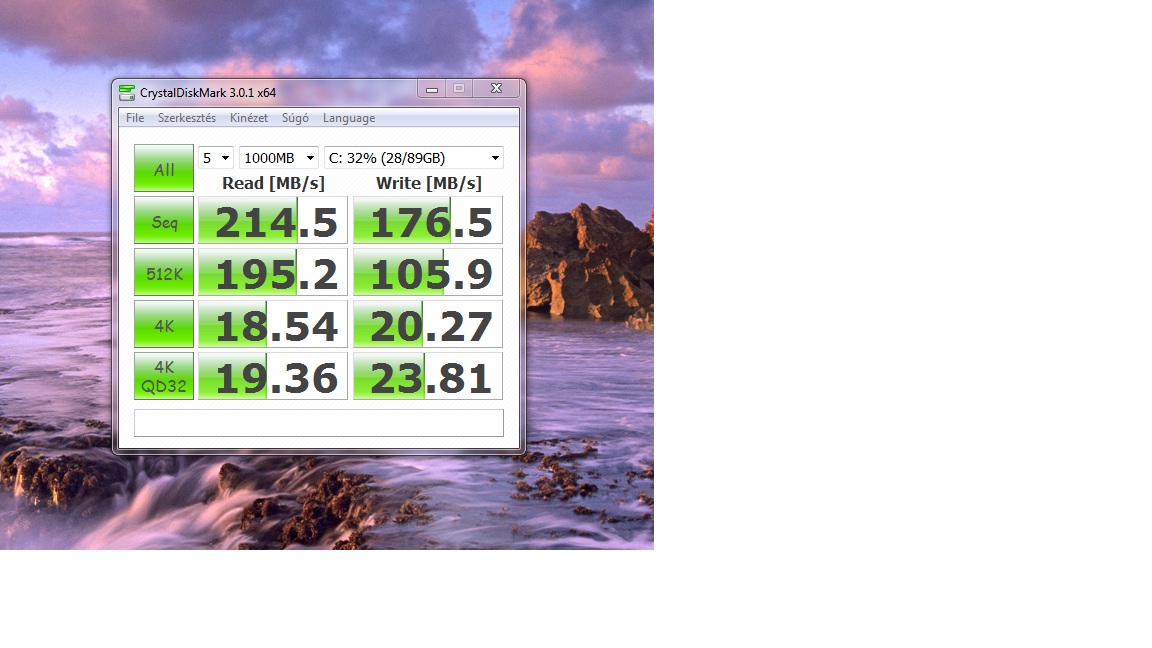Viewport: 1152px width, 648px height.
Task: Click the CrystalDiskMark title bar icon
Action: click(x=126, y=93)
